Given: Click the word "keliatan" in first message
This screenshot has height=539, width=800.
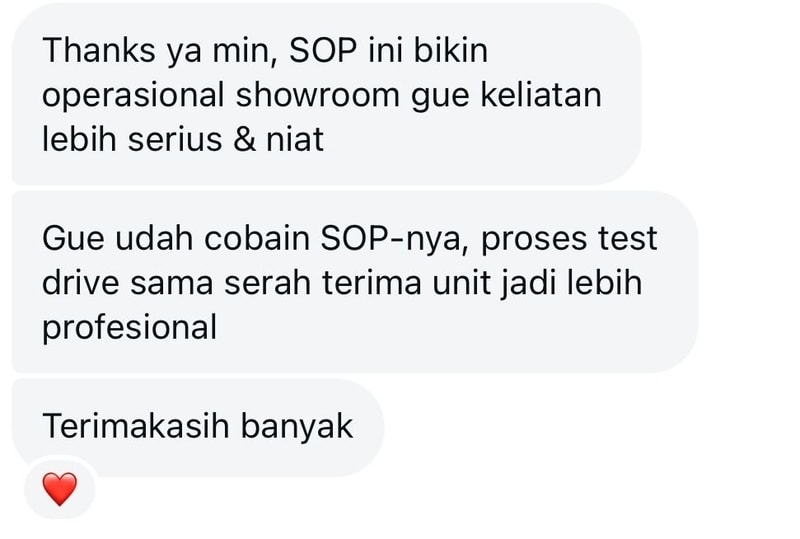Looking at the screenshot, I should (541, 95).
